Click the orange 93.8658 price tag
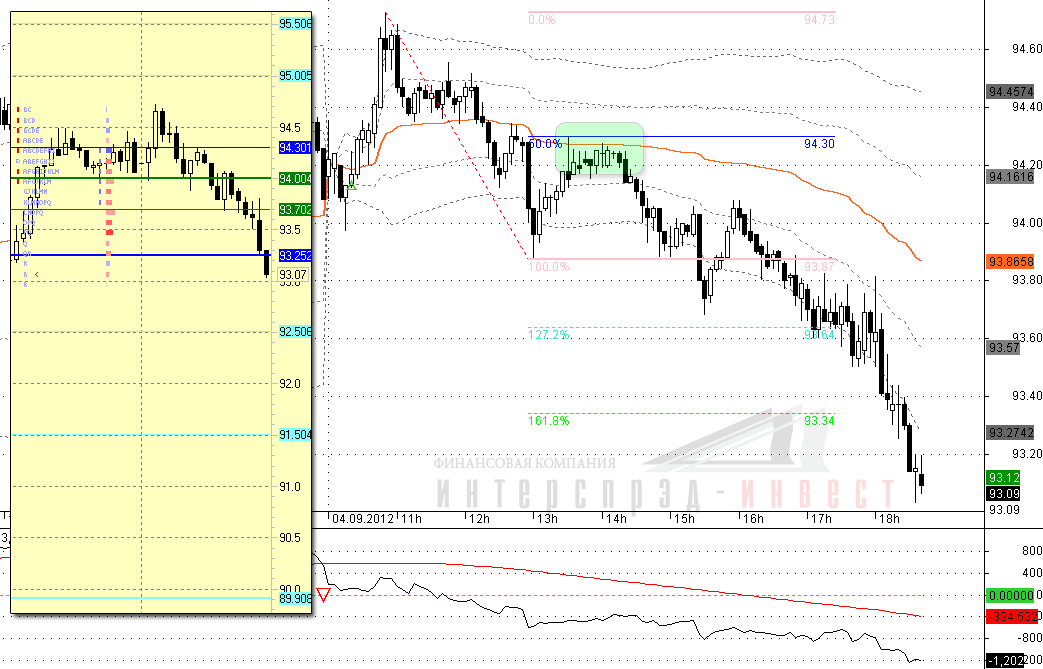Screen dimensions: 1043x669 1010,262
